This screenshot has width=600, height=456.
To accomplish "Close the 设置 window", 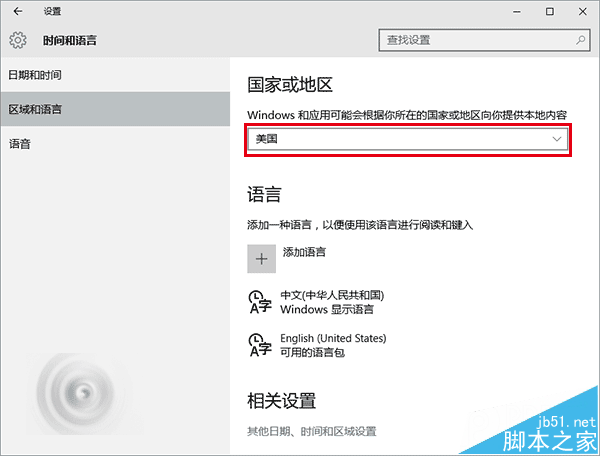I will click(582, 11).
